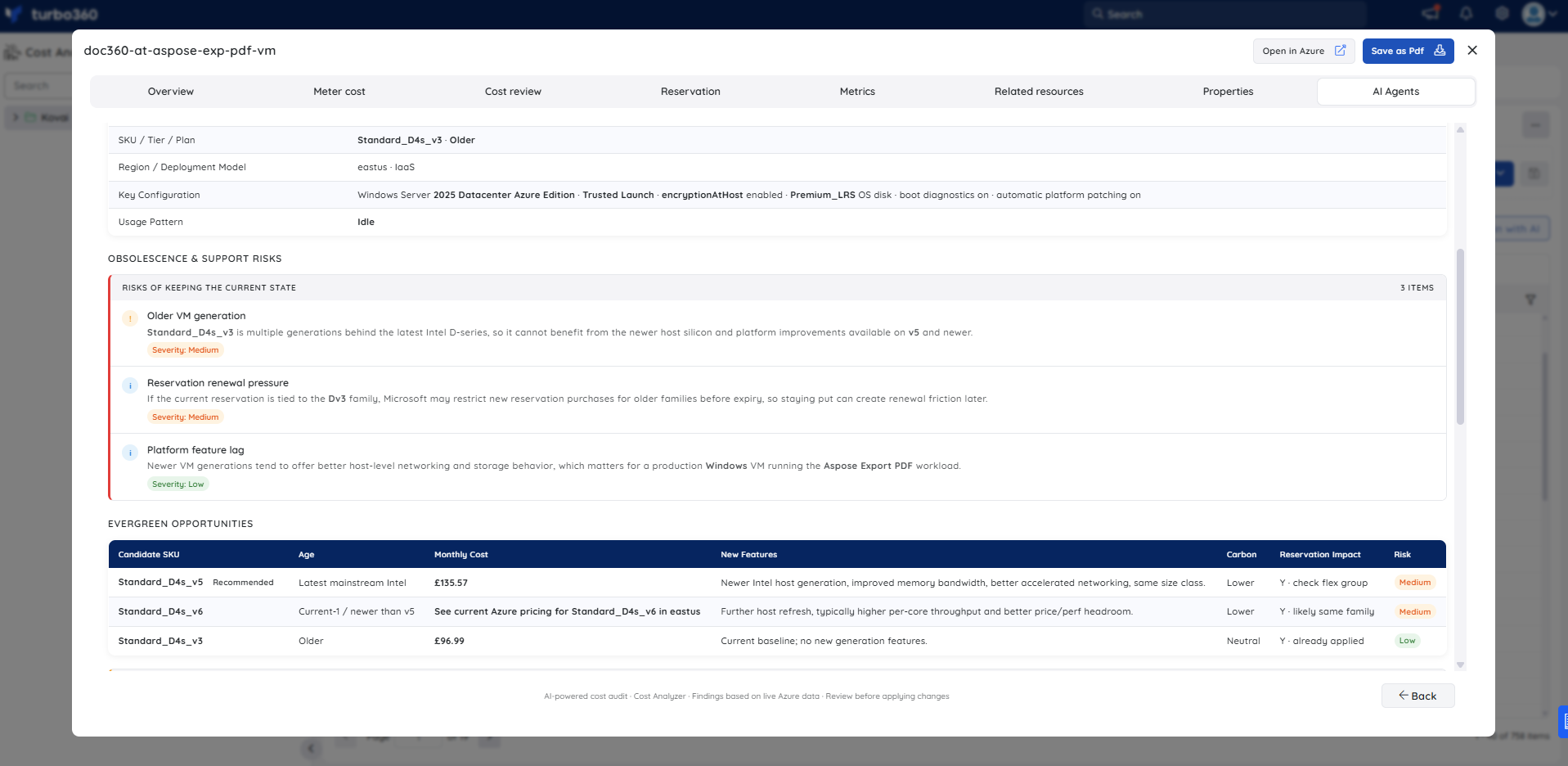
Task: Click 'Y · likely same family' reservation impact cell
Action: point(1327,611)
